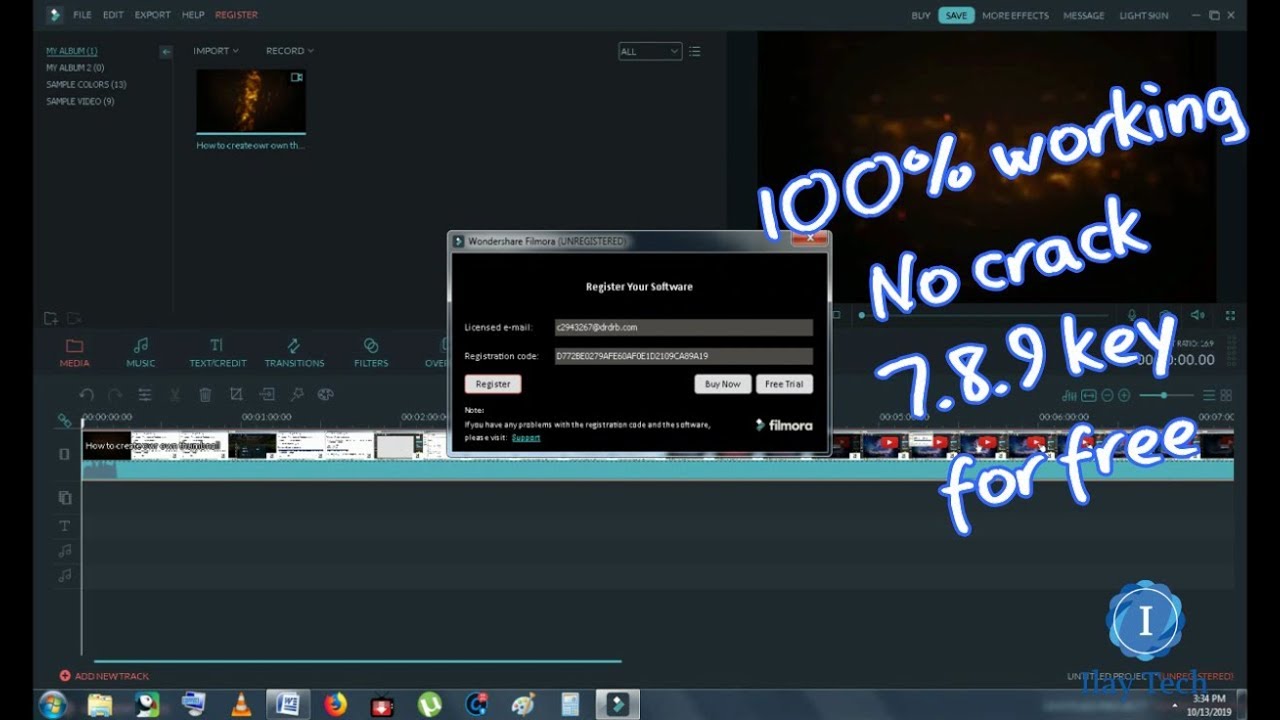Open the Transitions tab

tap(294, 352)
